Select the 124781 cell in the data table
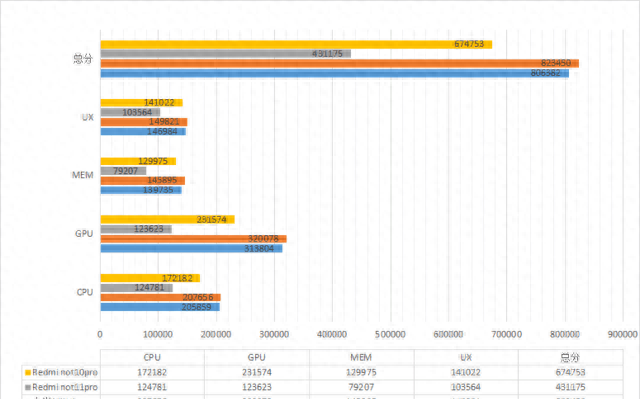Image resolution: width=640 pixels, height=399 pixels. 152,387
